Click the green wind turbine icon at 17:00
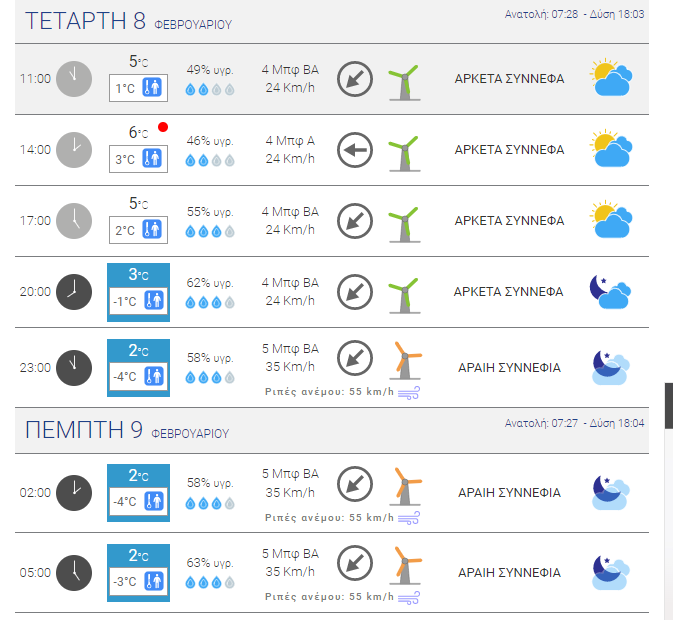This screenshot has height=620, width=673. 404,225
